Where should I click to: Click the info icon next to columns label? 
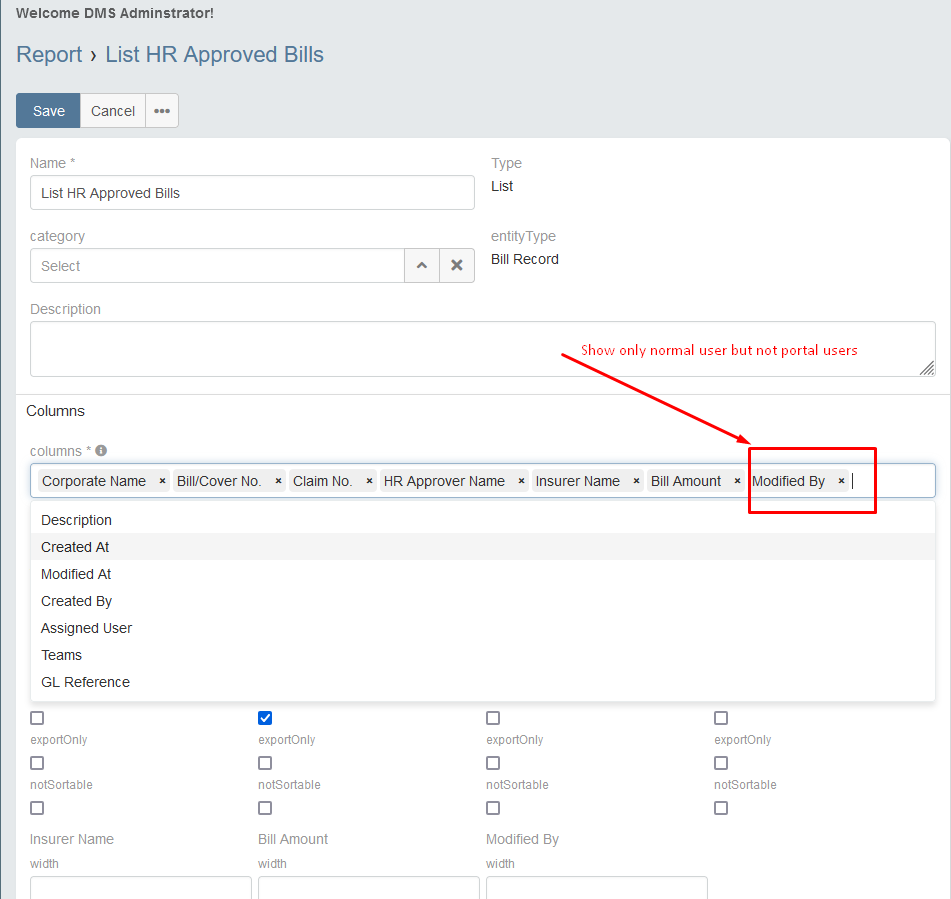101,451
